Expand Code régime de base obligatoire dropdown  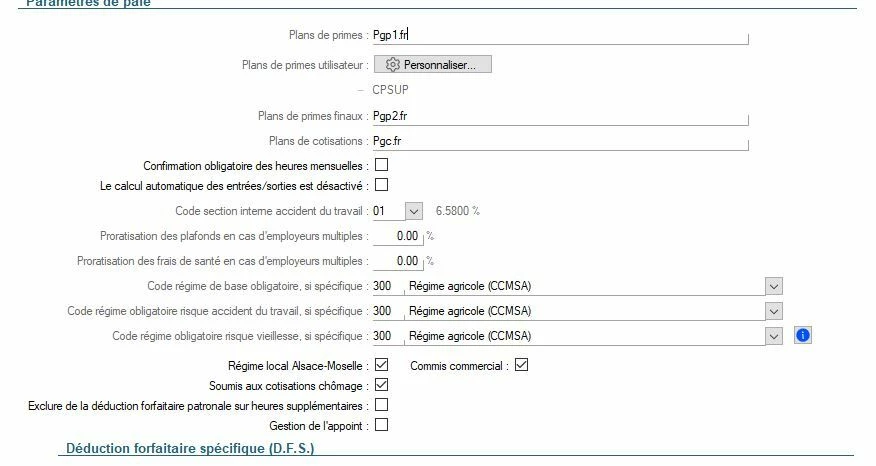click(x=773, y=286)
